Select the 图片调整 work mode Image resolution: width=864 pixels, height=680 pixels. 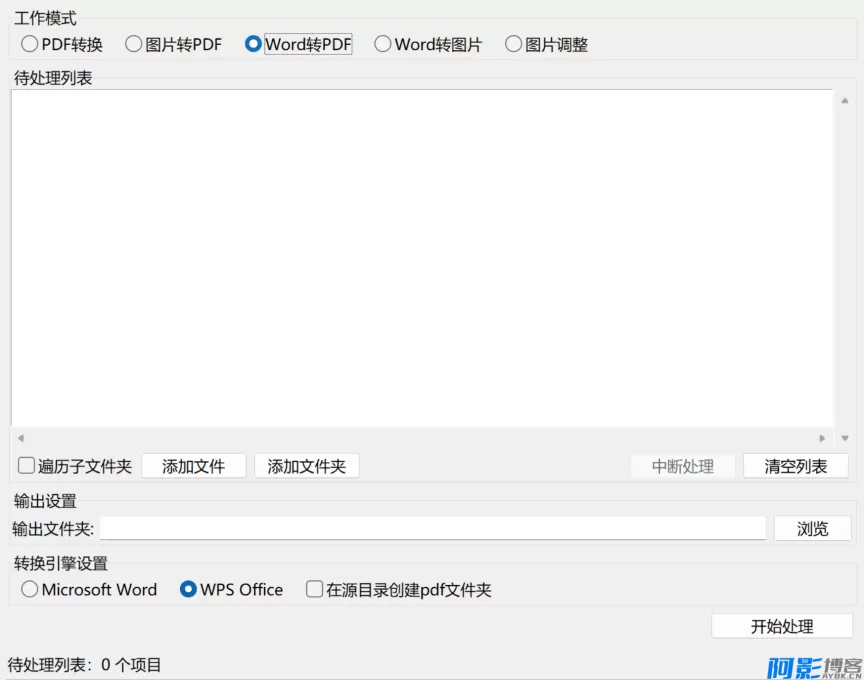pos(513,44)
